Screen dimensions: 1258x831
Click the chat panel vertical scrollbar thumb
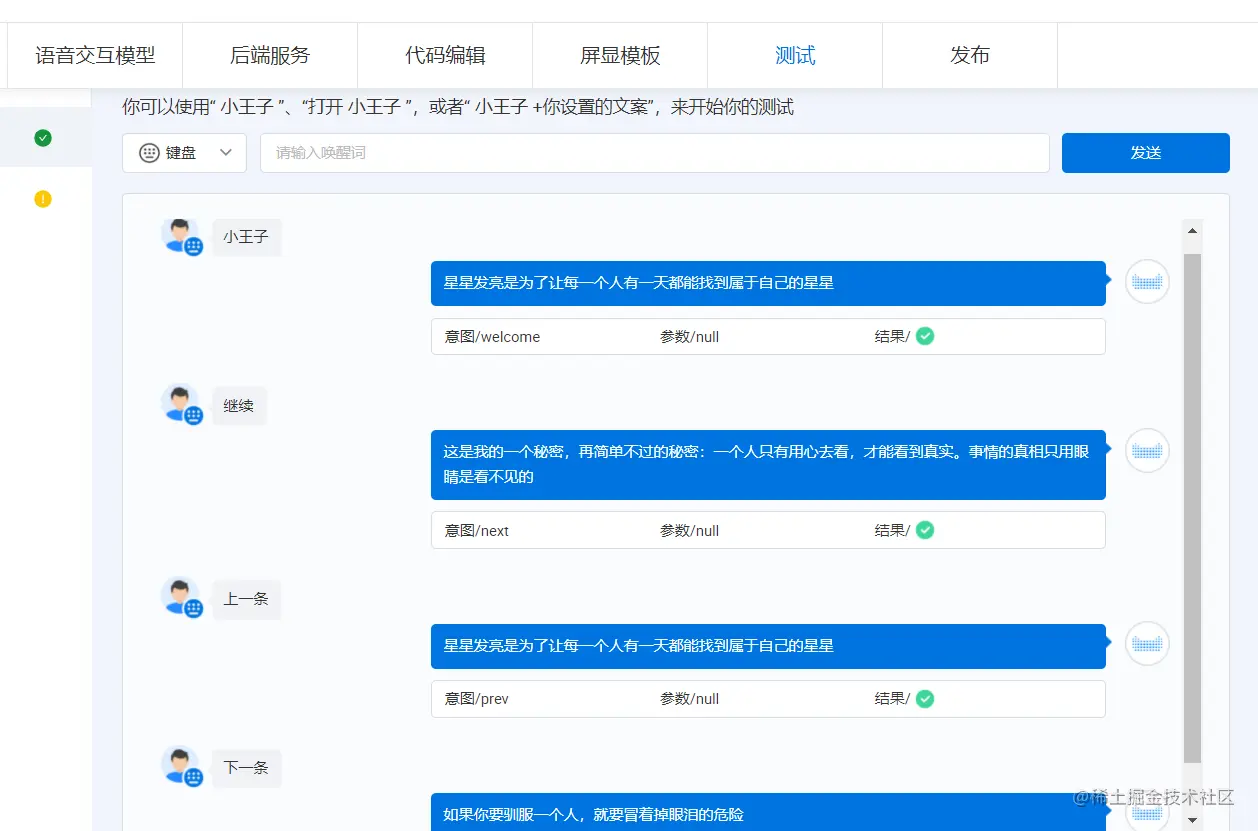(1192, 508)
